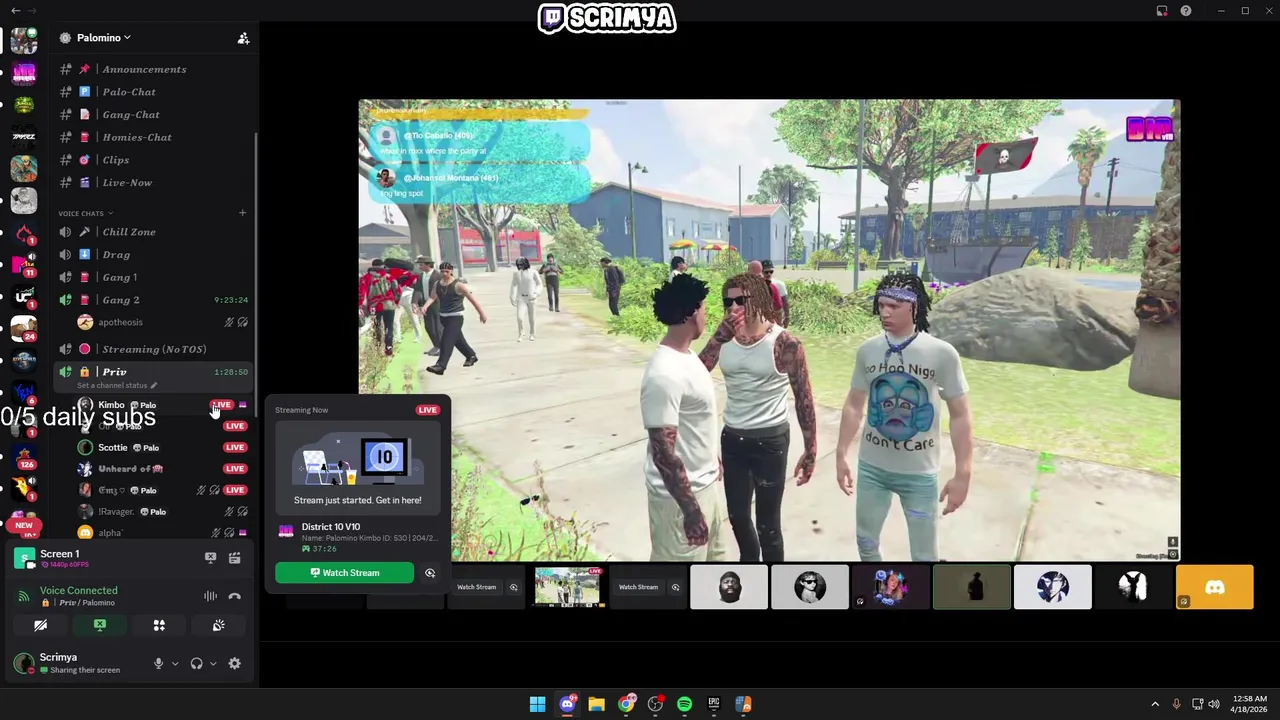Viewport: 1280px width, 720px height.
Task: Click Set a channel status
Action: click(116, 386)
